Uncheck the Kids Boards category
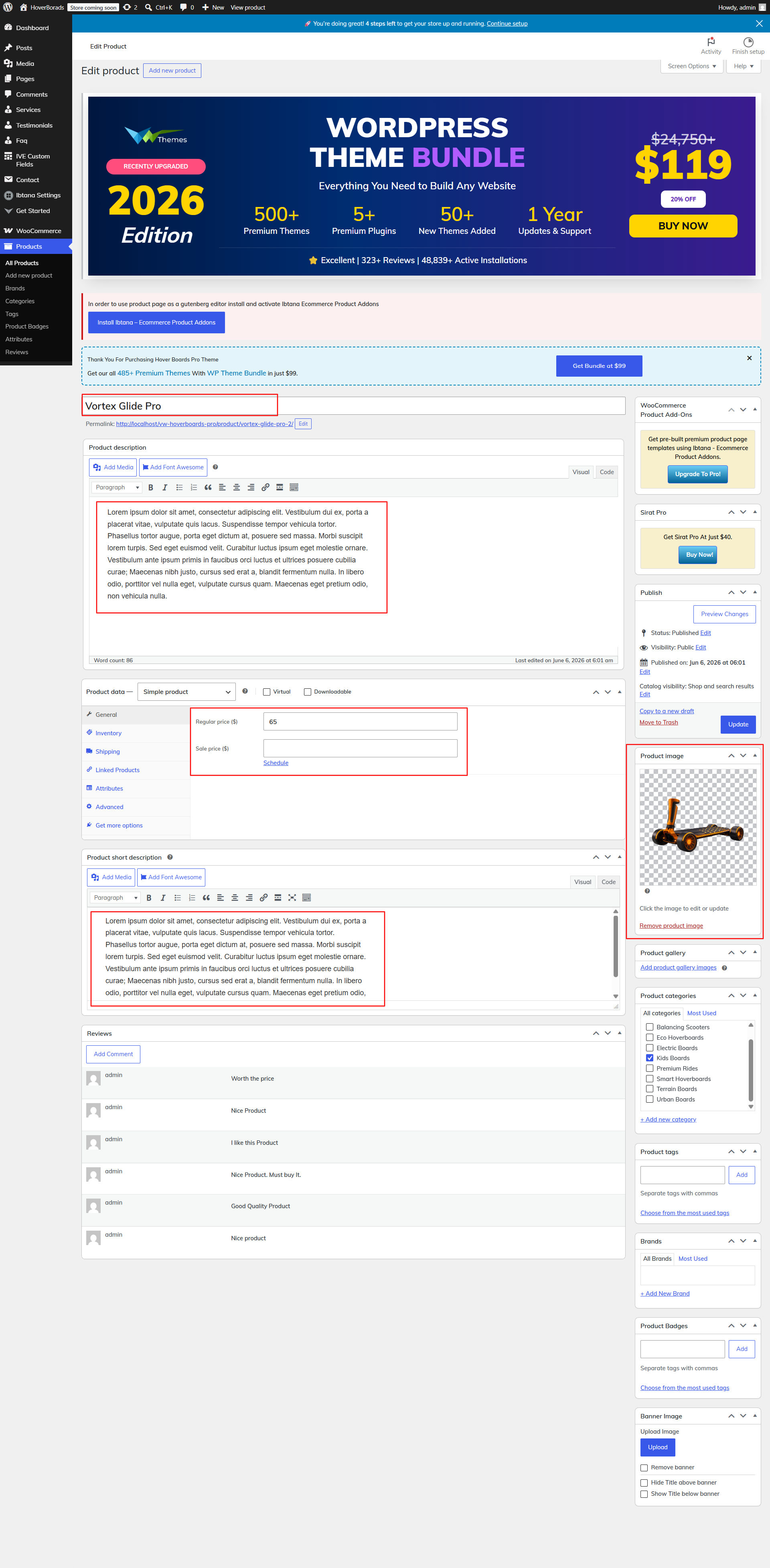The image size is (770, 1568). point(649,1058)
